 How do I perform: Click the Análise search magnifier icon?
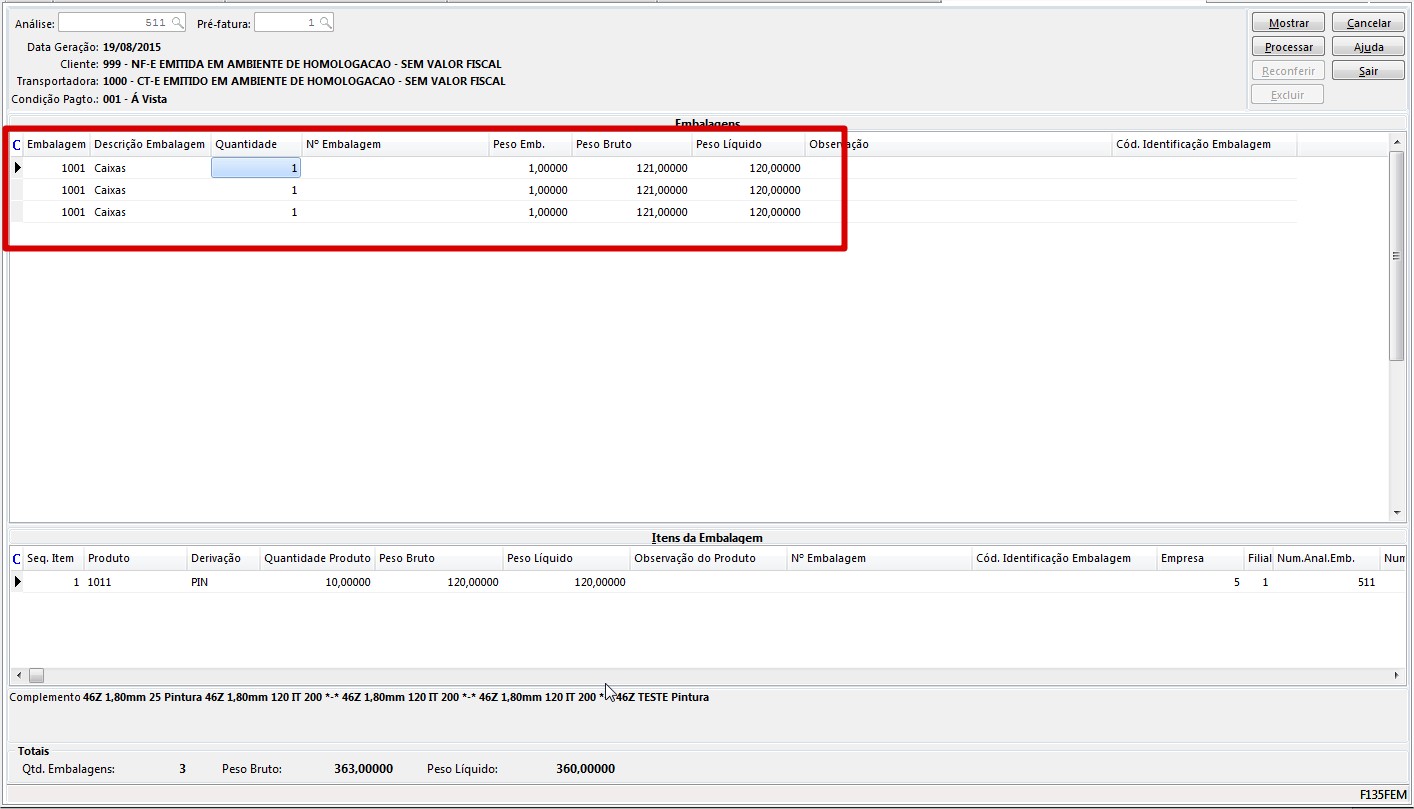click(177, 23)
